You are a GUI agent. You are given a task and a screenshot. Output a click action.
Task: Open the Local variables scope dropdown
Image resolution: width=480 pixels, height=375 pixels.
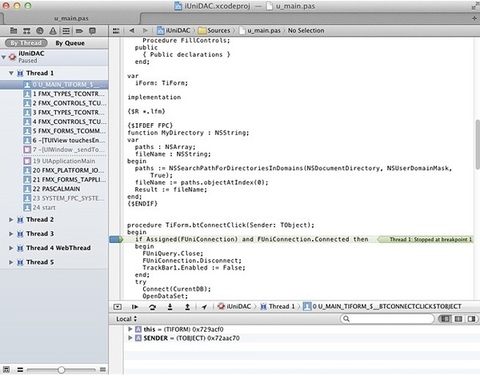click(x=126, y=319)
